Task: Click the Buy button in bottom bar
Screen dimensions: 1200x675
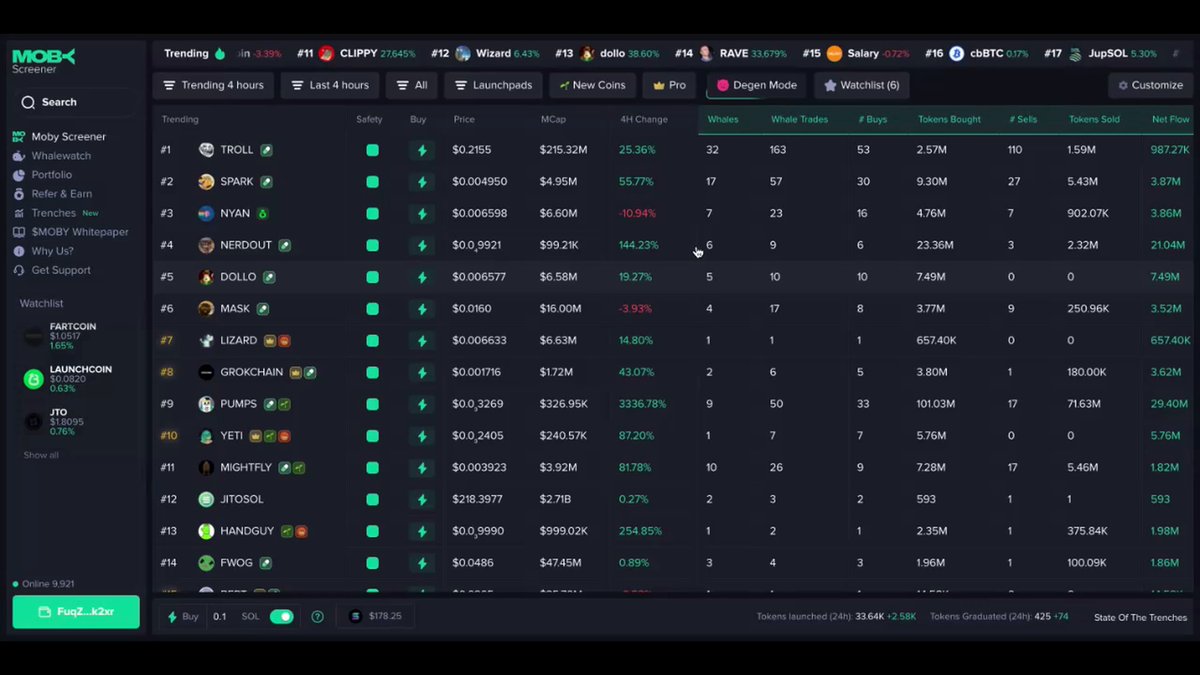Action: tap(183, 617)
